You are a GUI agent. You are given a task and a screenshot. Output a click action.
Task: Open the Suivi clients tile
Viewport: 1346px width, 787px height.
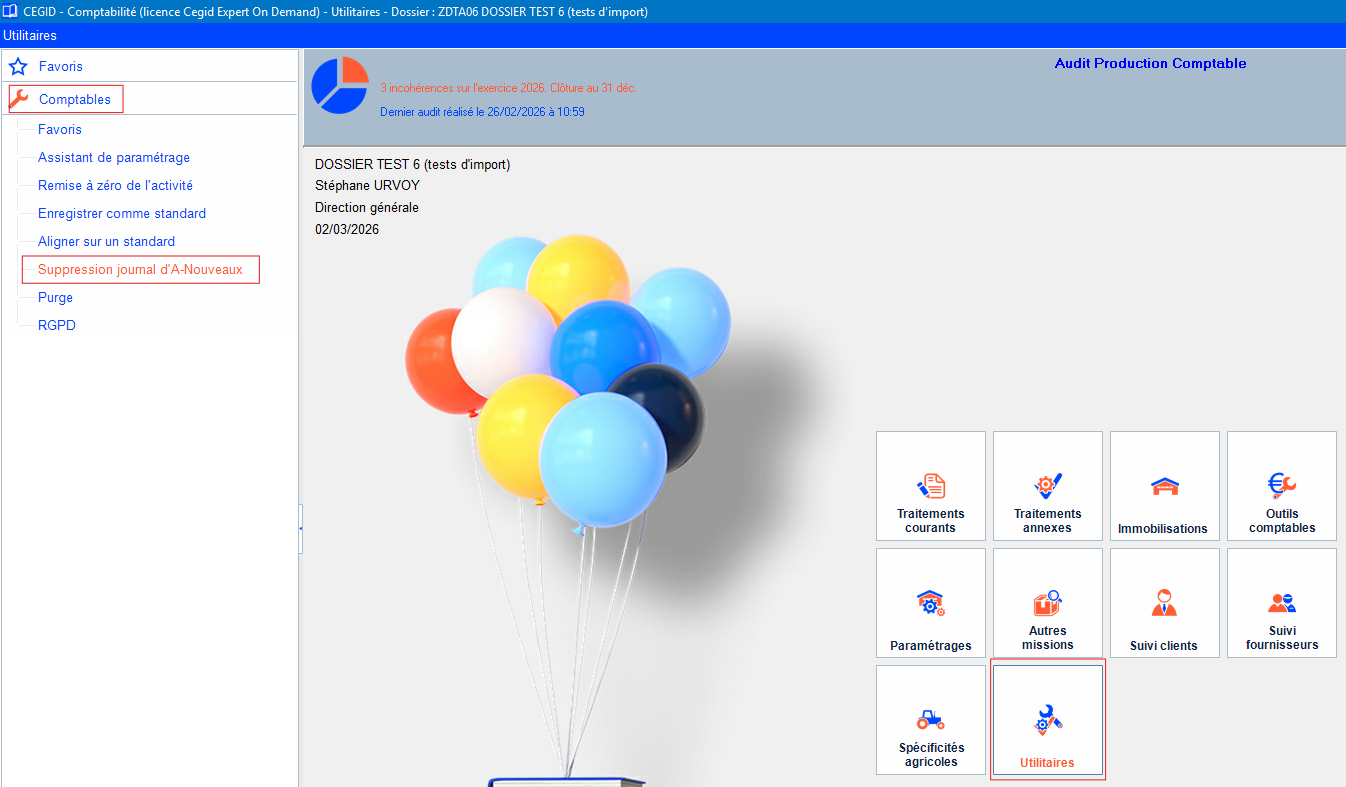pyautogui.click(x=1164, y=603)
